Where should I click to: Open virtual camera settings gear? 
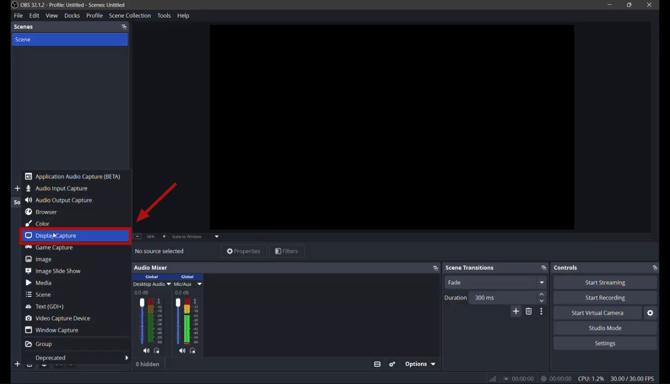pyautogui.click(x=650, y=313)
